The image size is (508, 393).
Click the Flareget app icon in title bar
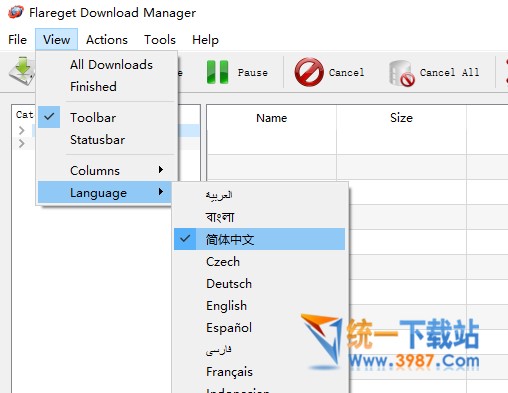click(x=16, y=12)
